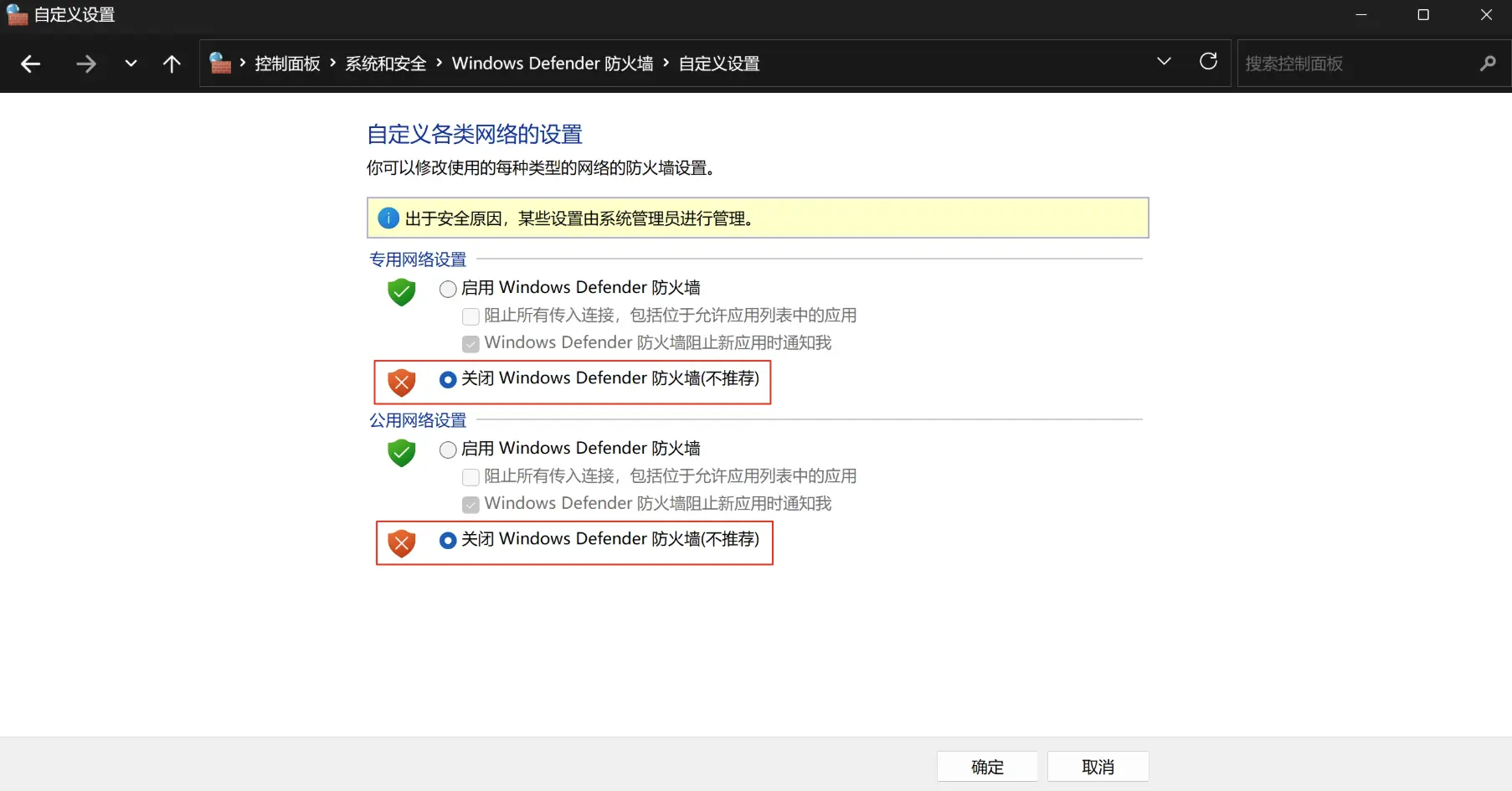
Task: Expand the chevron after 控制面板 breadcrumb
Action: (x=333, y=63)
